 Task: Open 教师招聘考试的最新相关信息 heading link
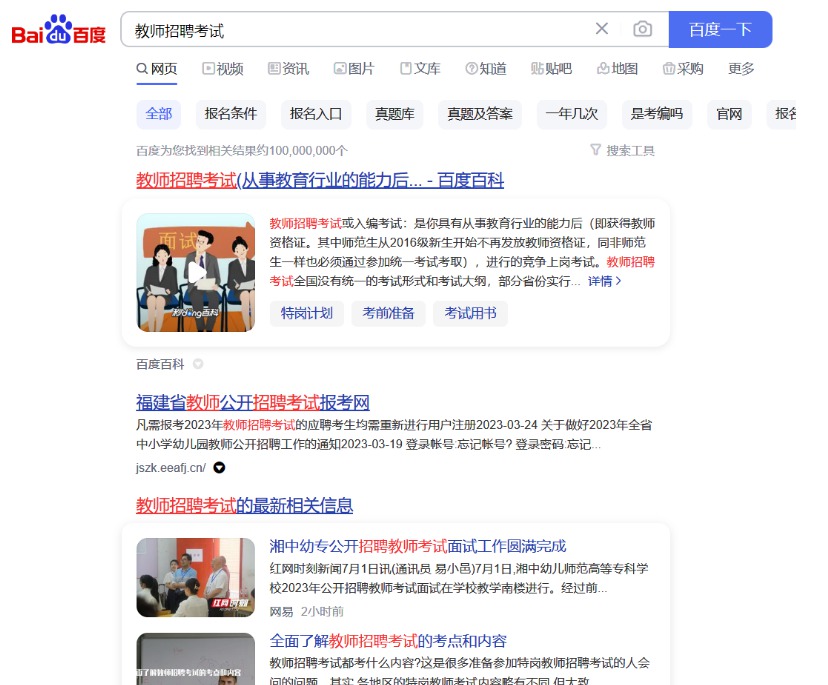coord(244,505)
